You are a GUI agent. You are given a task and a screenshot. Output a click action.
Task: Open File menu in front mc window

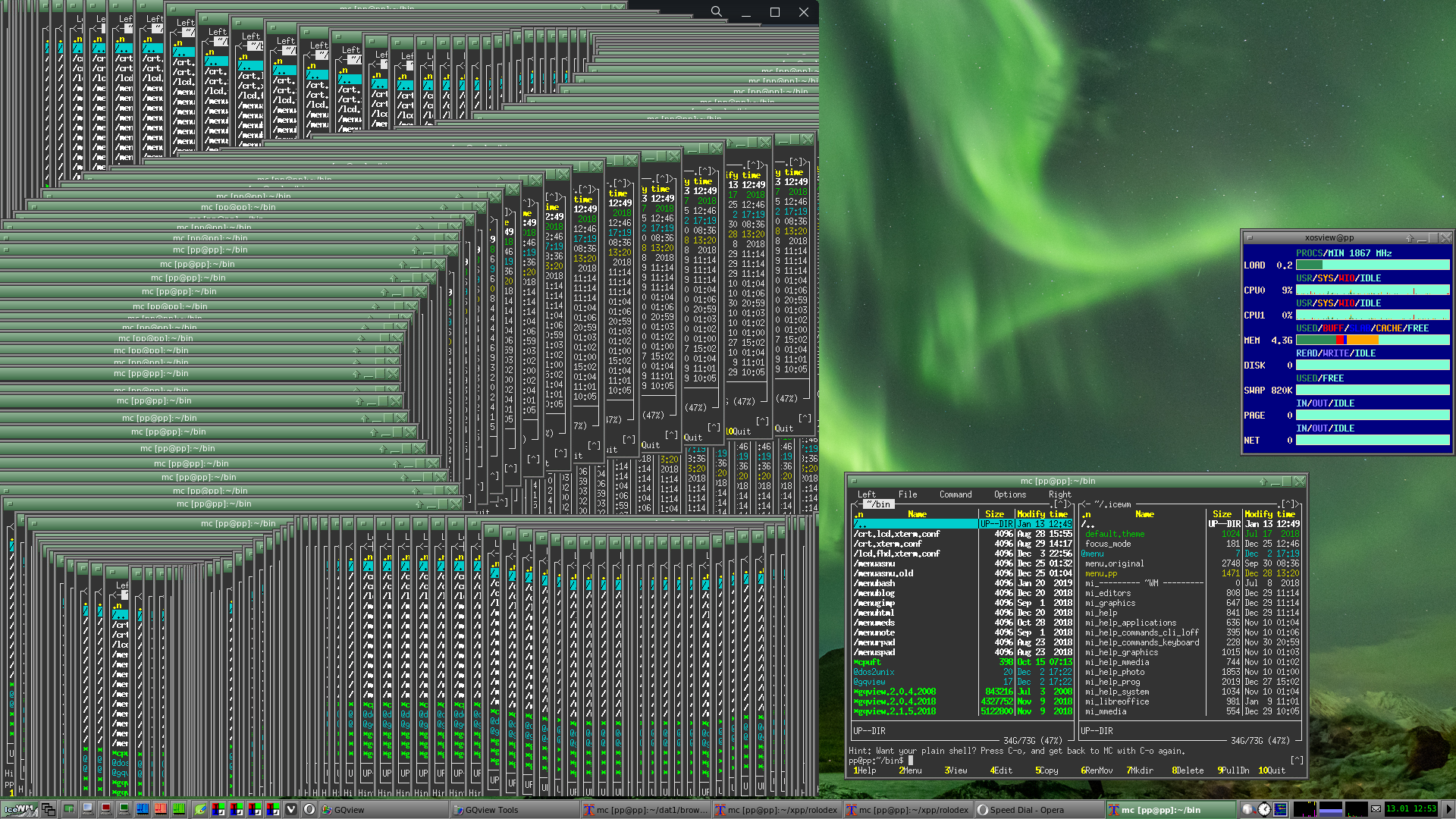[908, 494]
